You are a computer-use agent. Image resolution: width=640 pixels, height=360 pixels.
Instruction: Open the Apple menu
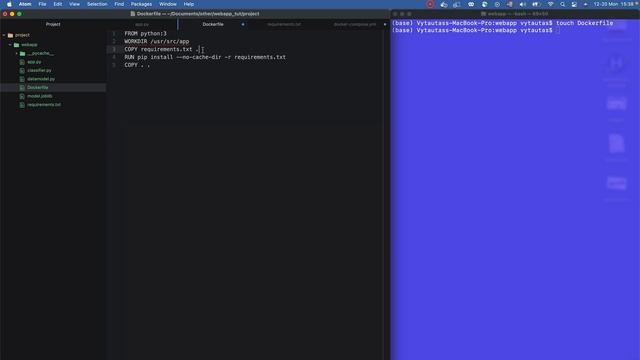[9, 4]
